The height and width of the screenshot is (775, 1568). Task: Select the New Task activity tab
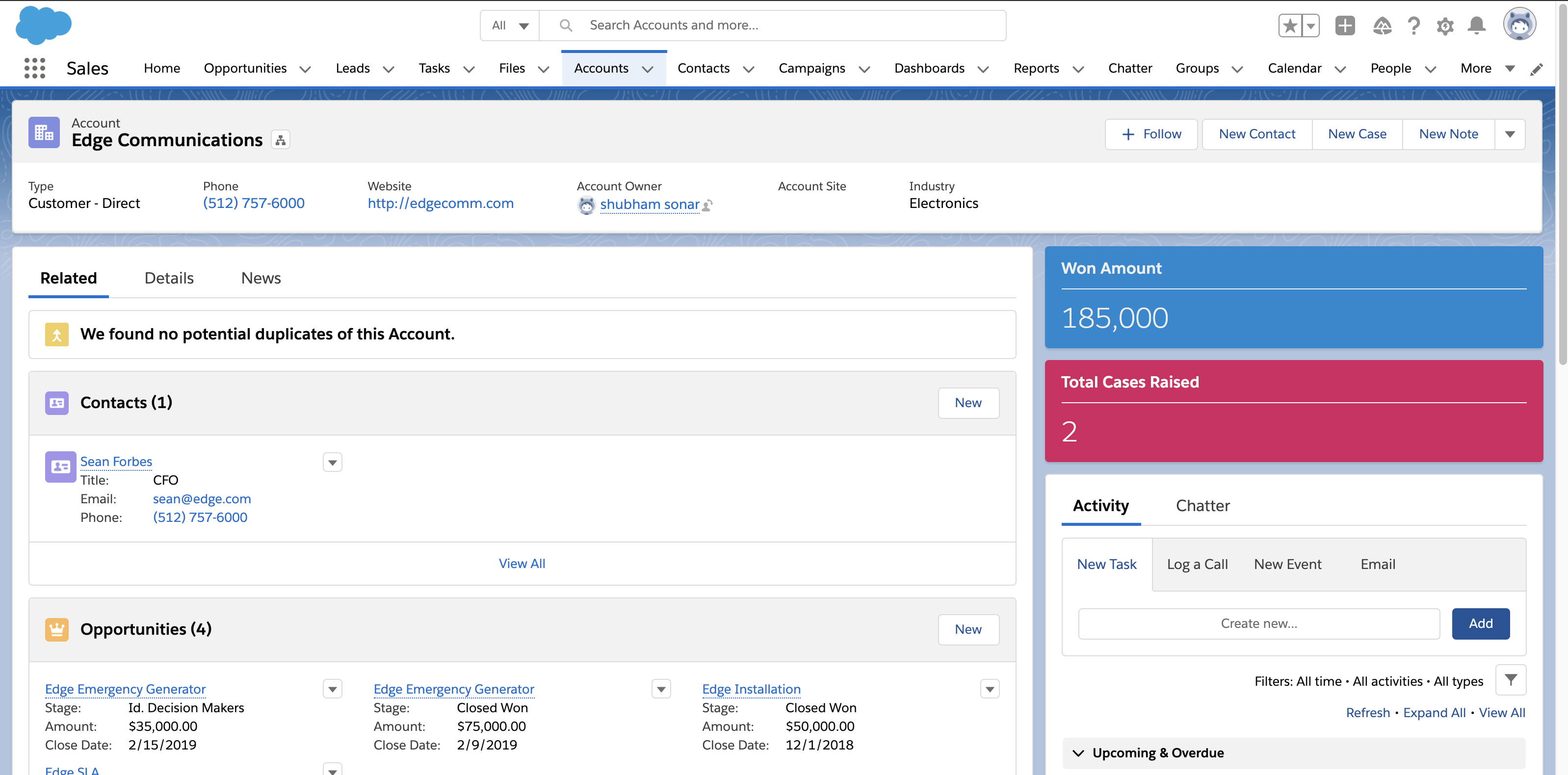(1107, 565)
